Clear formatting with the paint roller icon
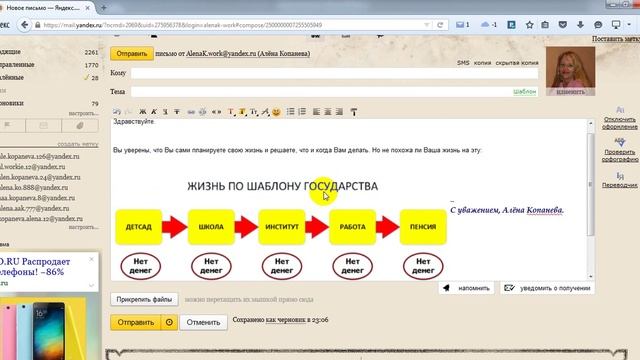The height and width of the screenshot is (360, 640). coord(353,111)
